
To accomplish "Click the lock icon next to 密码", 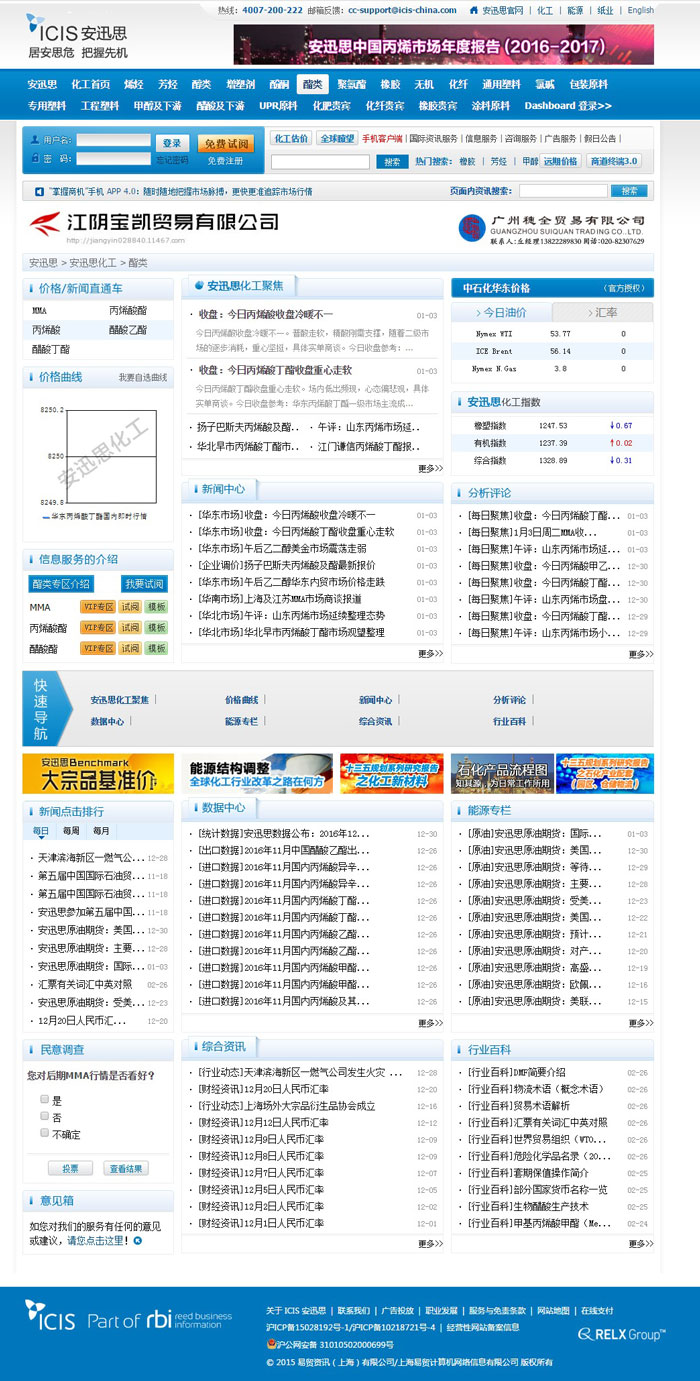I will point(37,158).
